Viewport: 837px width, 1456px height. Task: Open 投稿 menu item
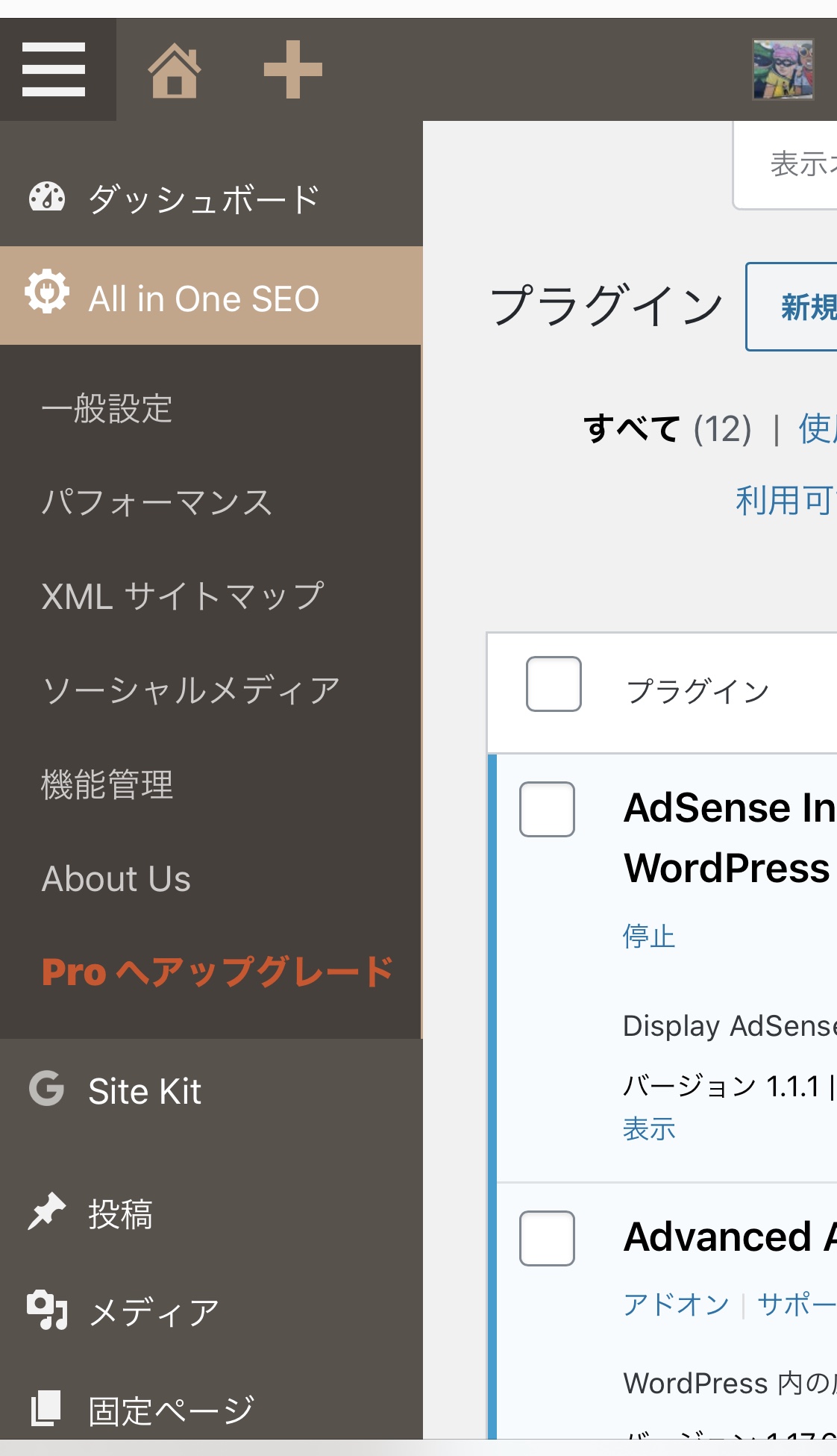coord(211,1213)
